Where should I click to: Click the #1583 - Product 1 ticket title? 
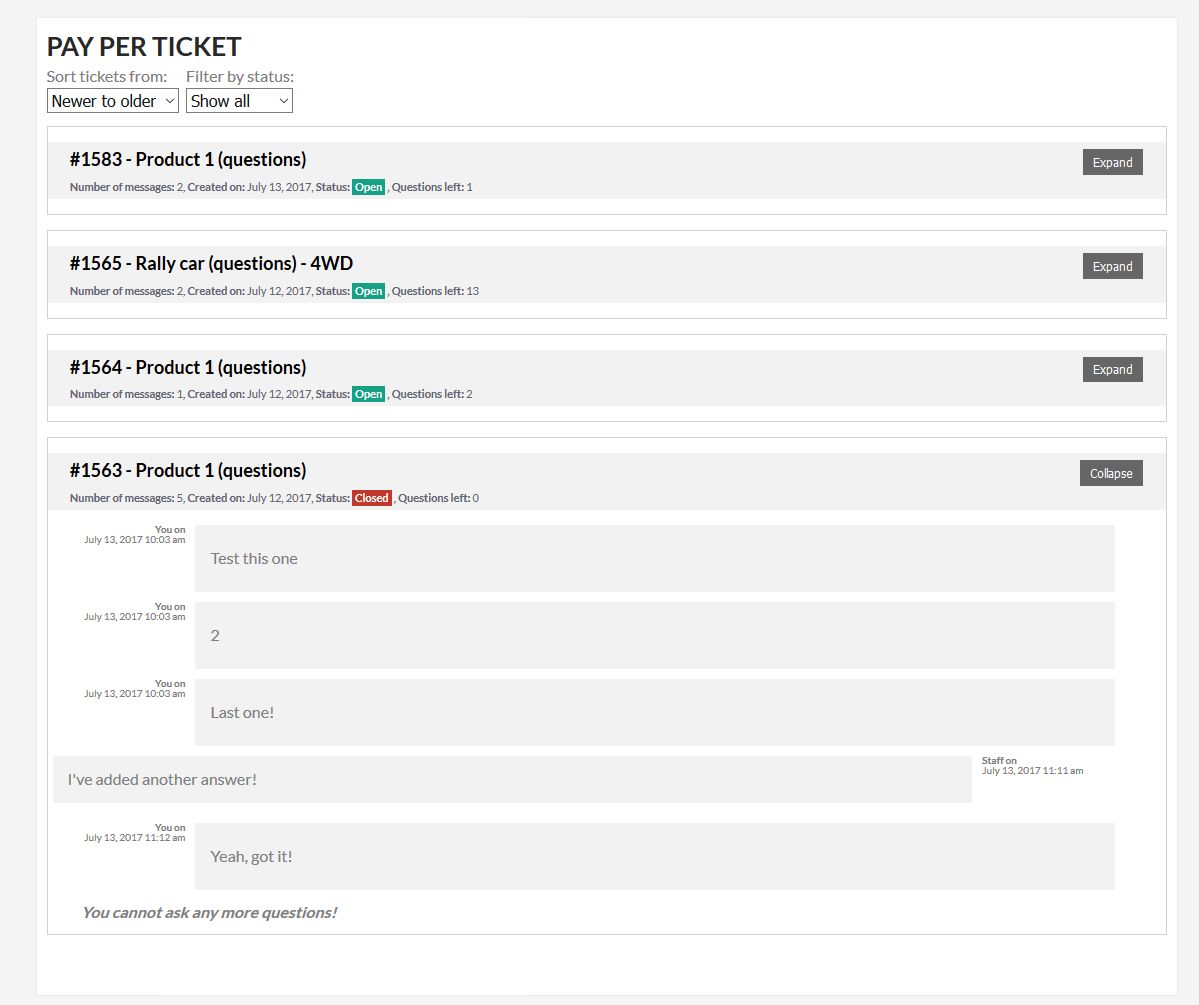188,160
